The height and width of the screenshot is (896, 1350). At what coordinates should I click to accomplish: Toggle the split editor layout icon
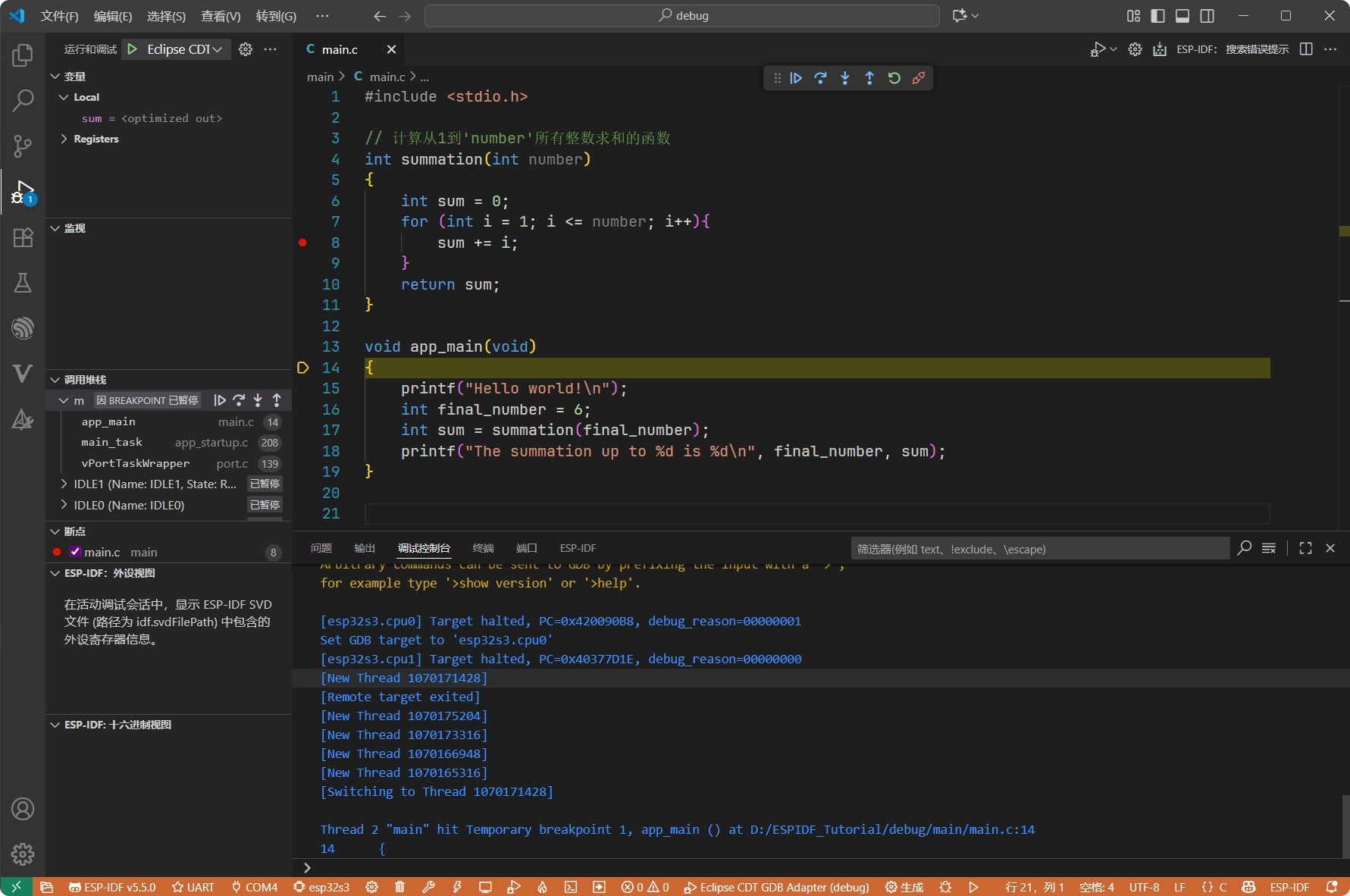click(x=1305, y=49)
